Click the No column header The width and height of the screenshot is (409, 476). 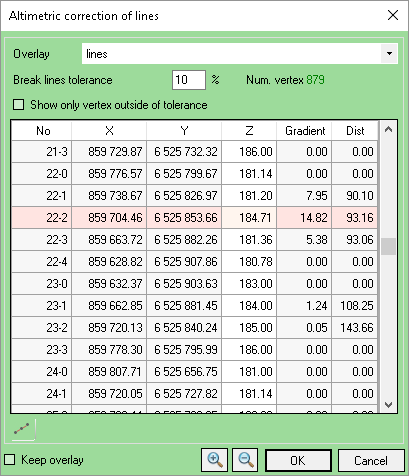point(42,131)
